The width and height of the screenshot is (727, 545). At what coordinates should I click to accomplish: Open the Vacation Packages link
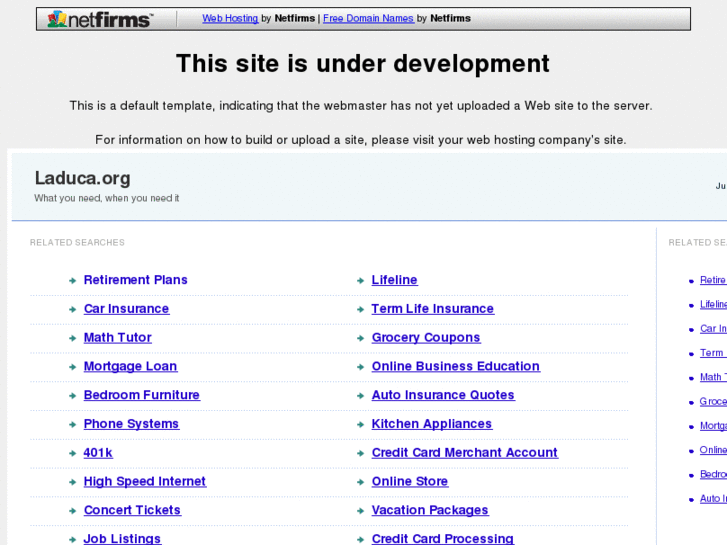click(430, 510)
